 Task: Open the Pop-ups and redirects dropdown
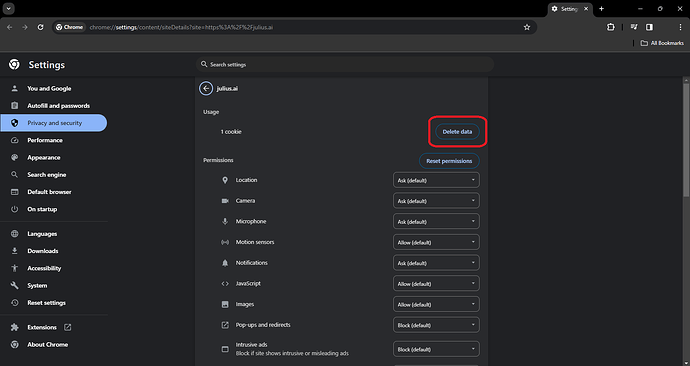[x=436, y=325]
